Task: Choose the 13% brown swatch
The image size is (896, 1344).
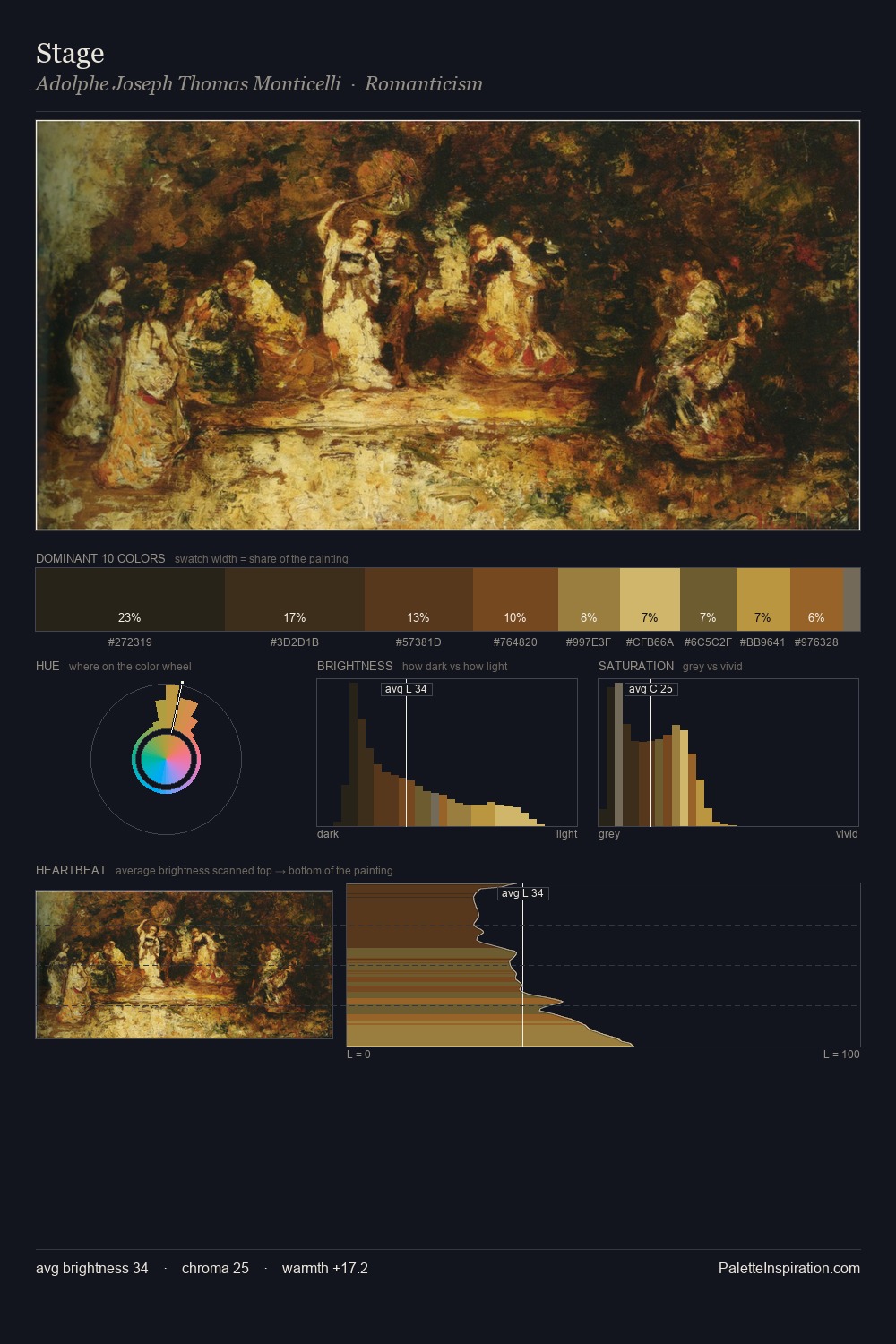Action: click(418, 599)
